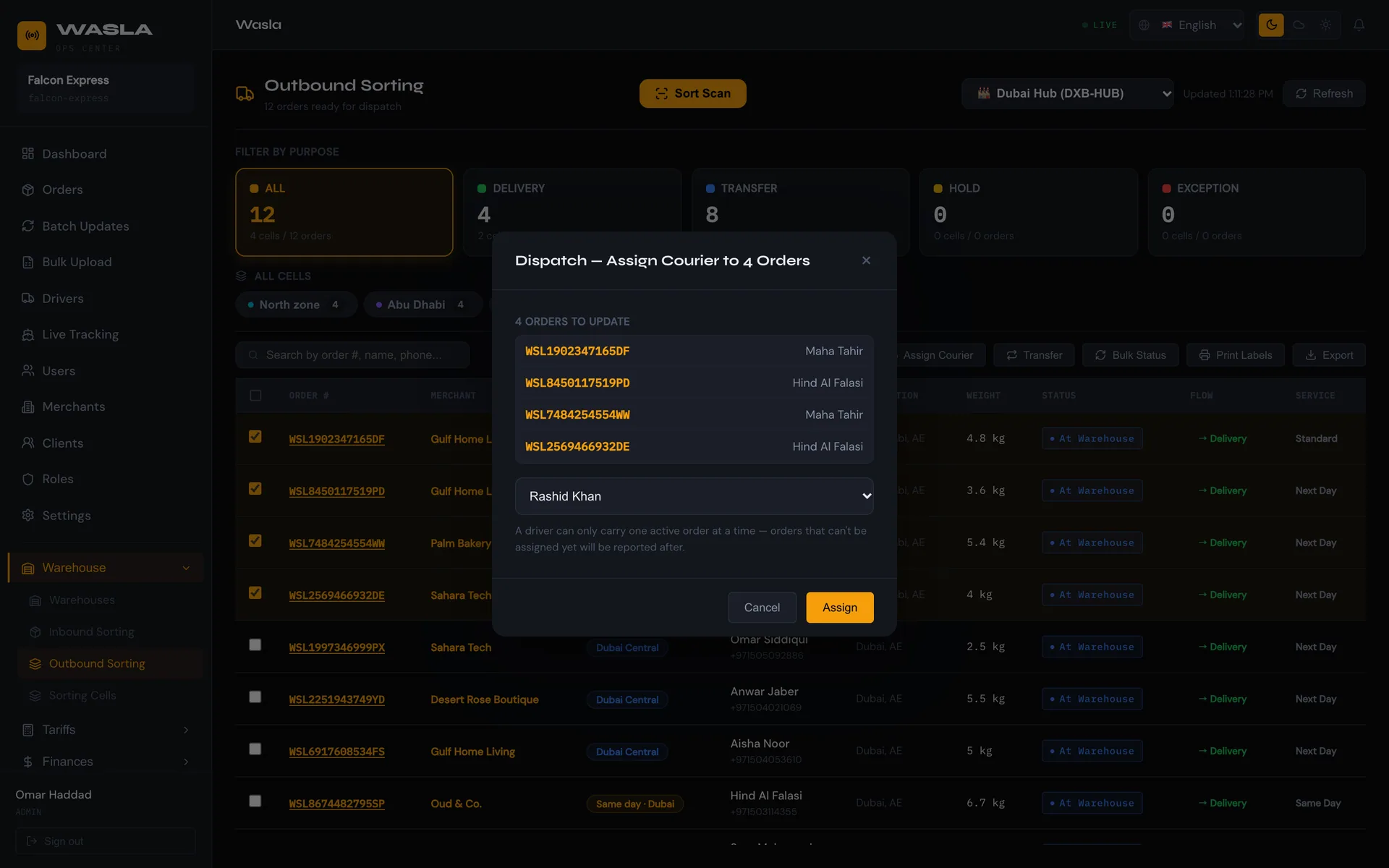Click the Batch Updates refresh icon

[28, 226]
